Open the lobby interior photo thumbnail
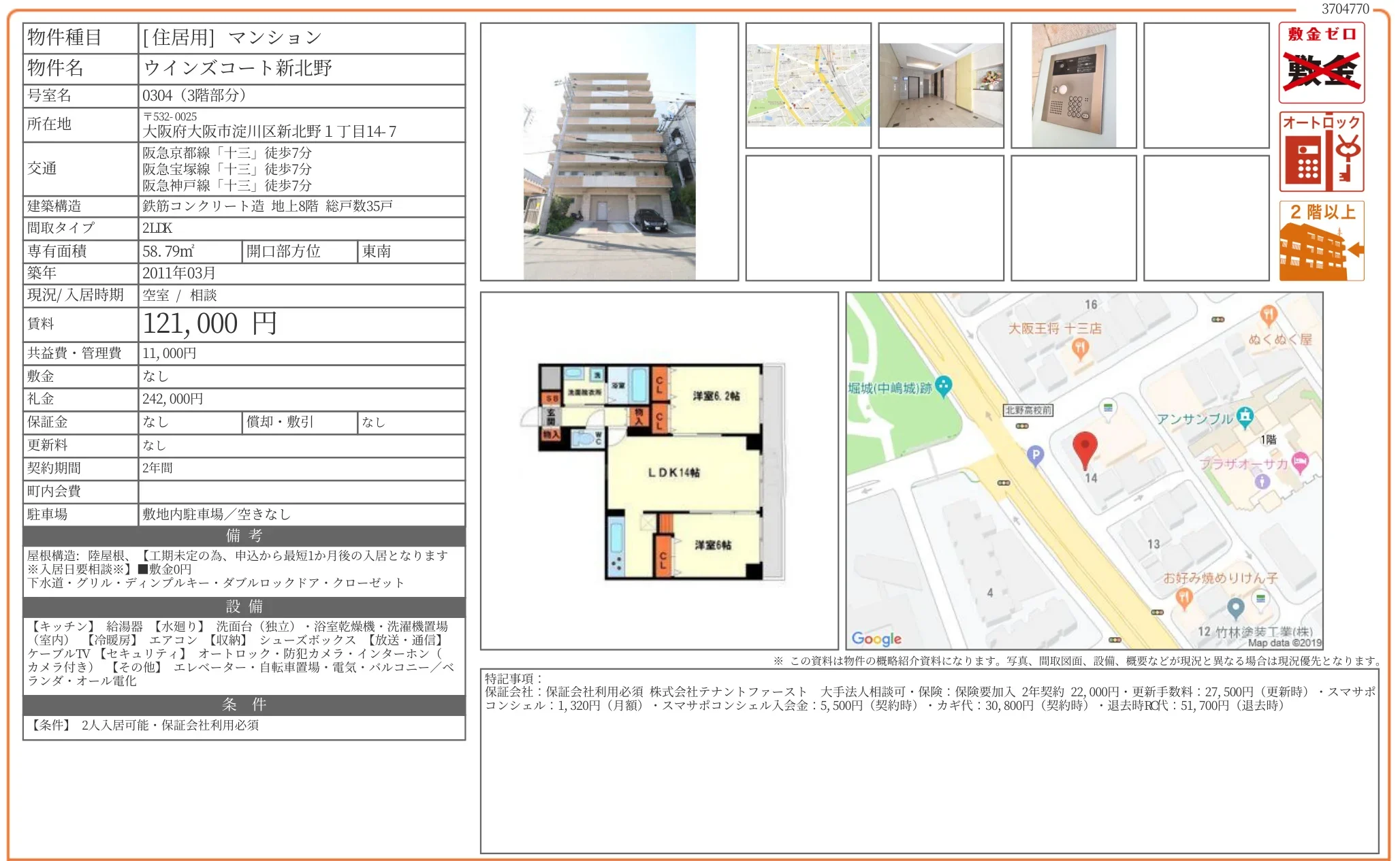The width and height of the screenshot is (1400, 861). (x=940, y=86)
